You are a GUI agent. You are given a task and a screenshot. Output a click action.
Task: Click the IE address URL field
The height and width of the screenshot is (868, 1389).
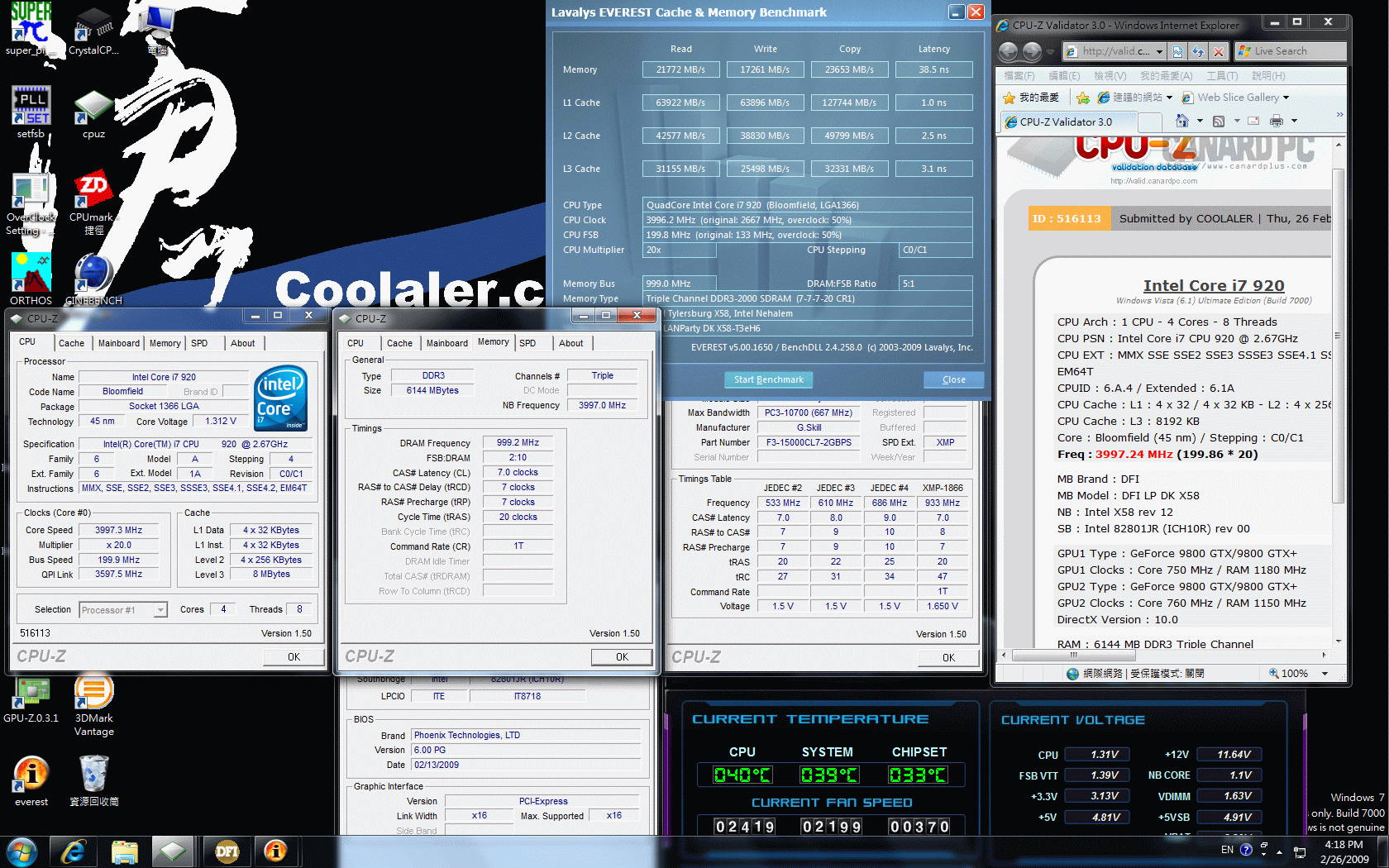point(1115,51)
